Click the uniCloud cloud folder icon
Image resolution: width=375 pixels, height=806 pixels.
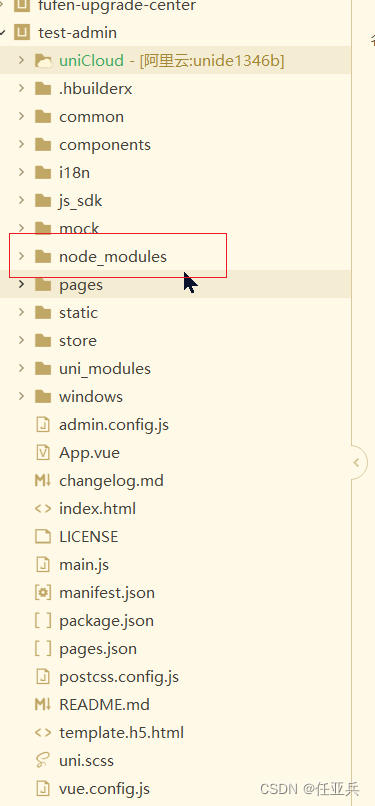[43, 61]
